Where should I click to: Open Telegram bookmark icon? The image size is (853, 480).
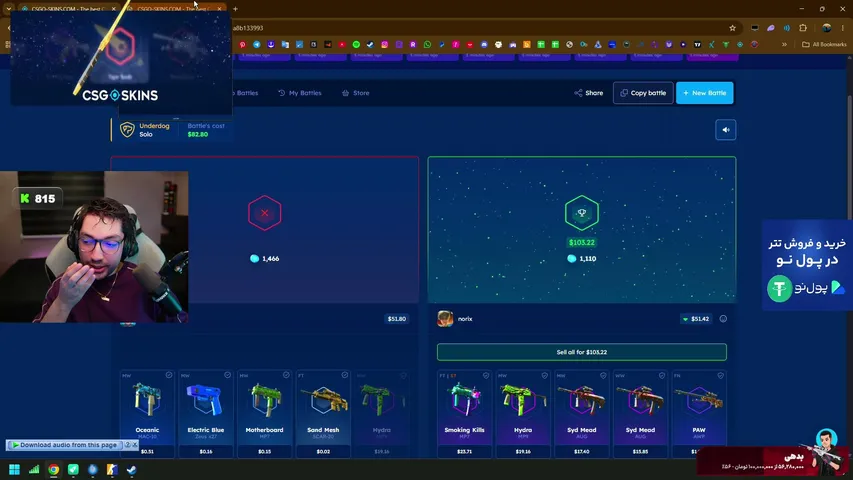click(x=257, y=45)
